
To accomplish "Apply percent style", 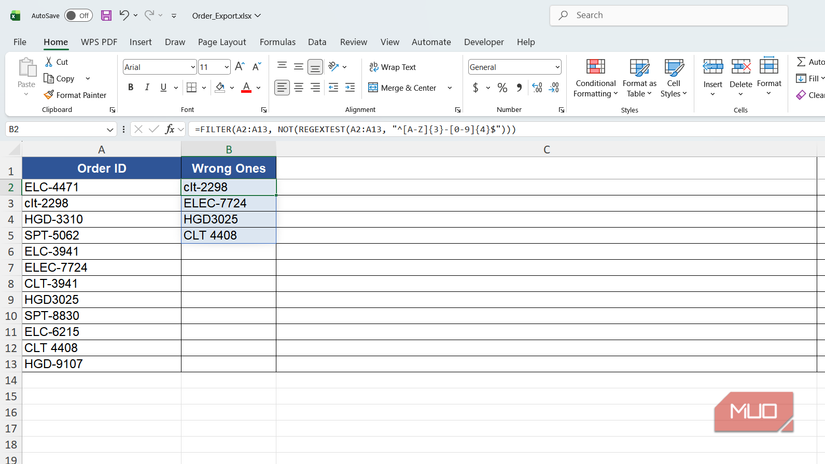I will click(x=502, y=88).
